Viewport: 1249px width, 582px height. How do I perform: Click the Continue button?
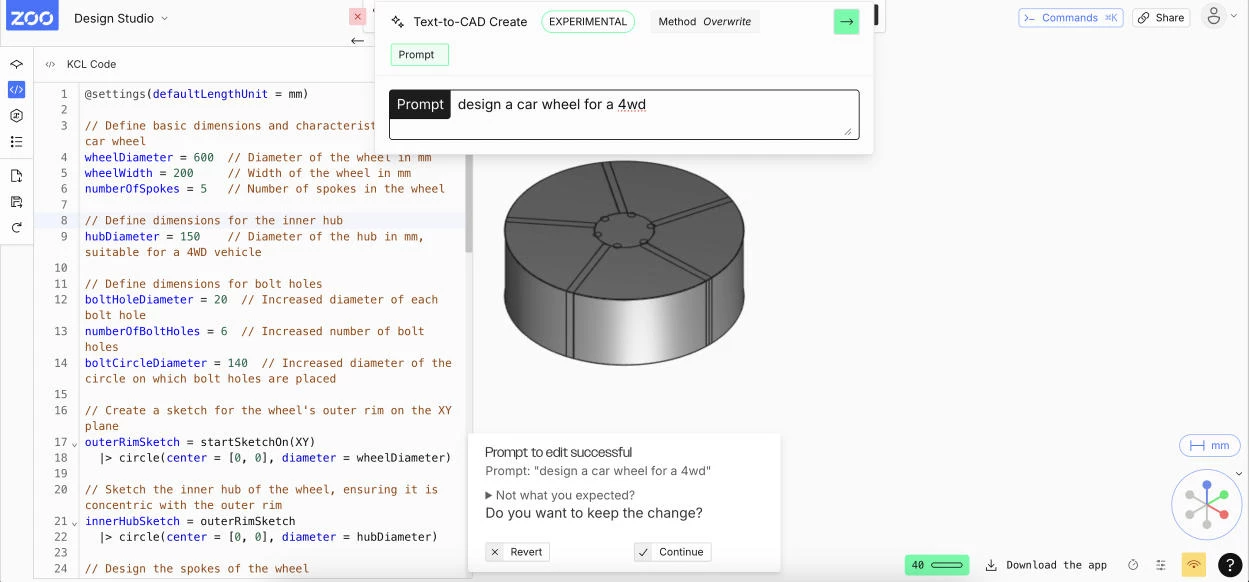click(672, 552)
